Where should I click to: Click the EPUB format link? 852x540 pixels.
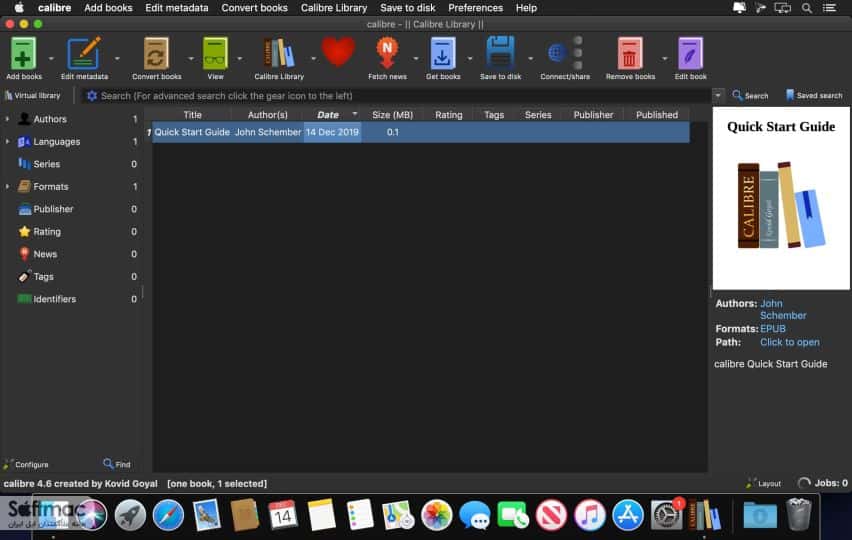pyautogui.click(x=773, y=329)
